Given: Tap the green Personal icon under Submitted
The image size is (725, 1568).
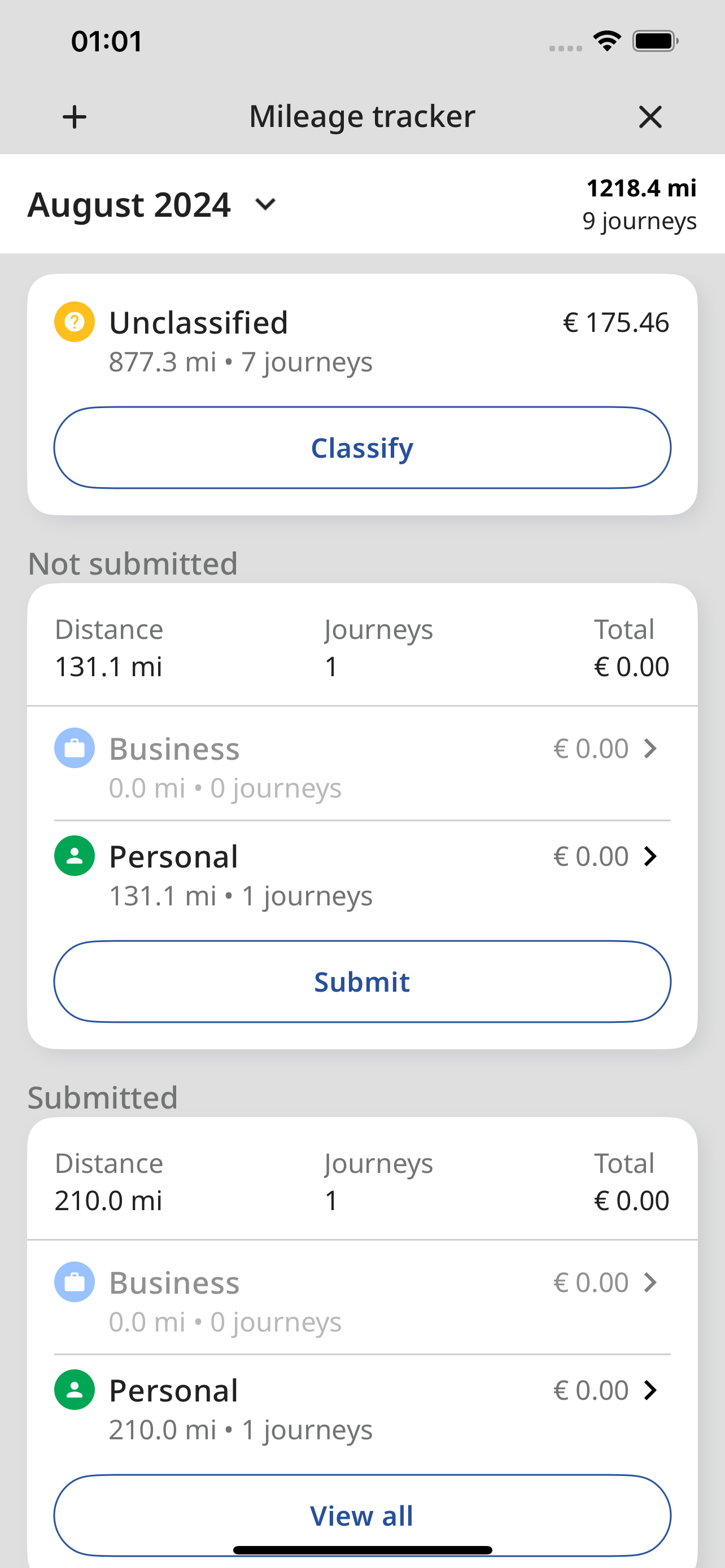Looking at the screenshot, I should pos(75,1390).
